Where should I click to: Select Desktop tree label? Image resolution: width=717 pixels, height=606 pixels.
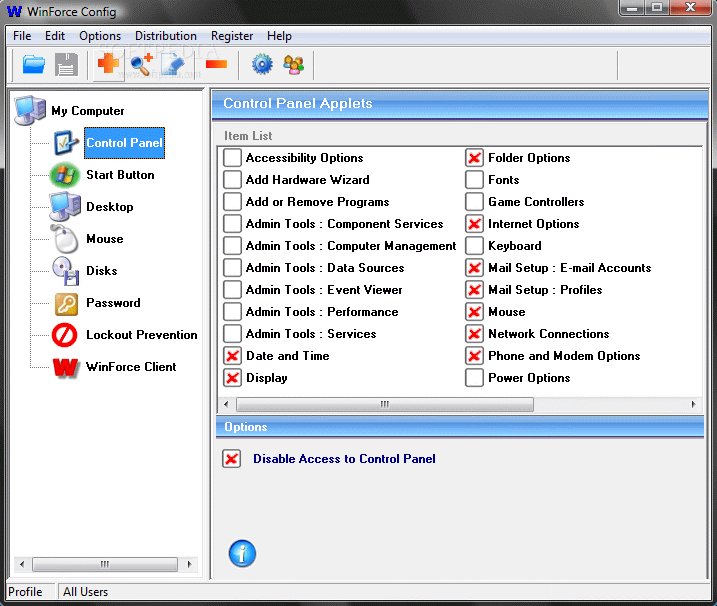110,207
